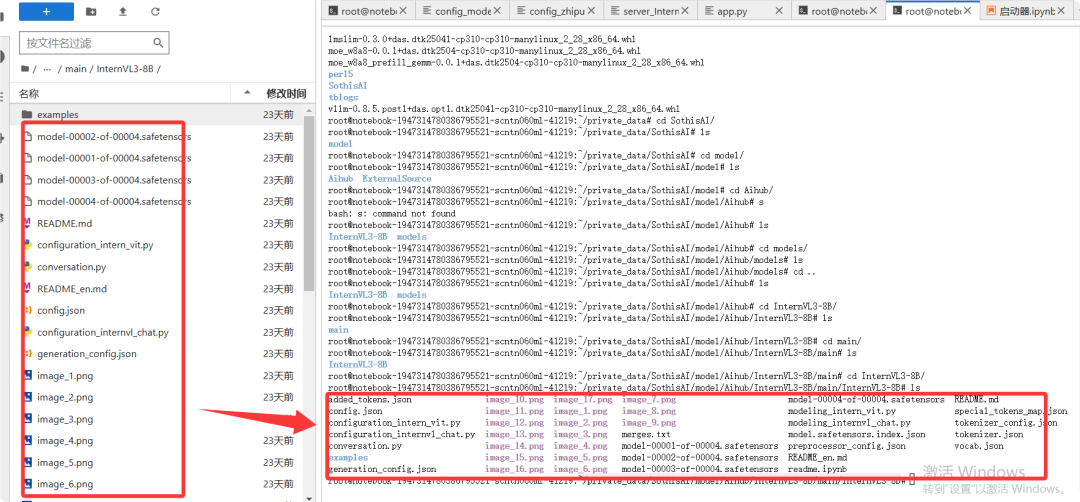This screenshot has height=502, width=1080.
Task: Create a new folder with the folder-plus icon
Action: tap(91, 12)
